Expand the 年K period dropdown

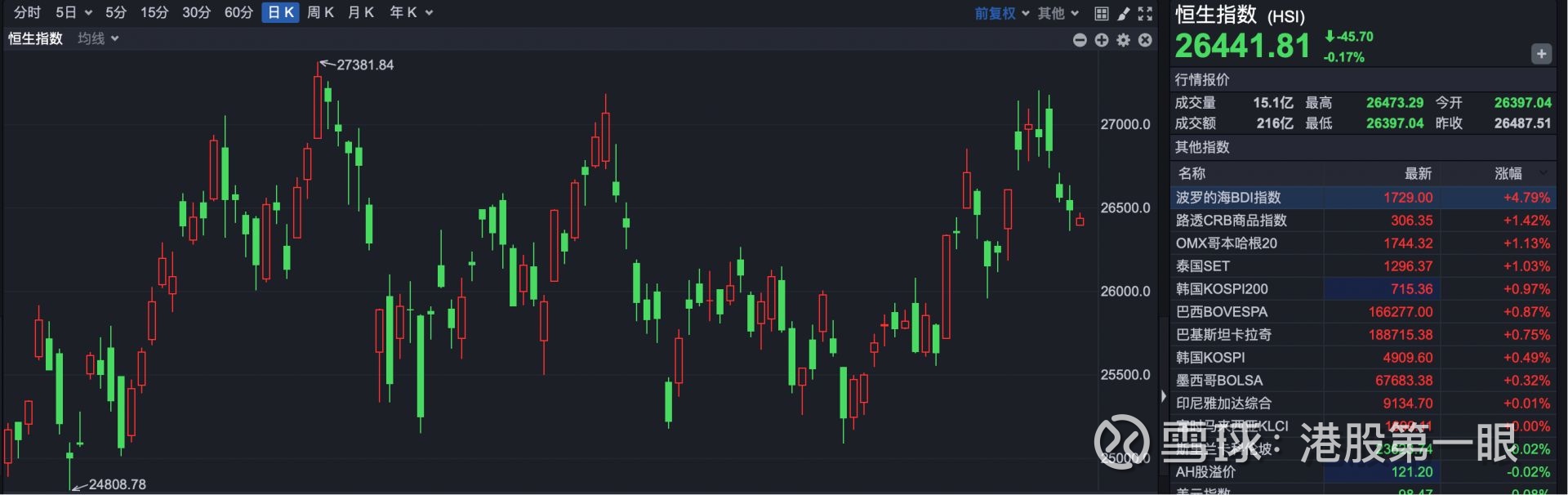coord(411,12)
